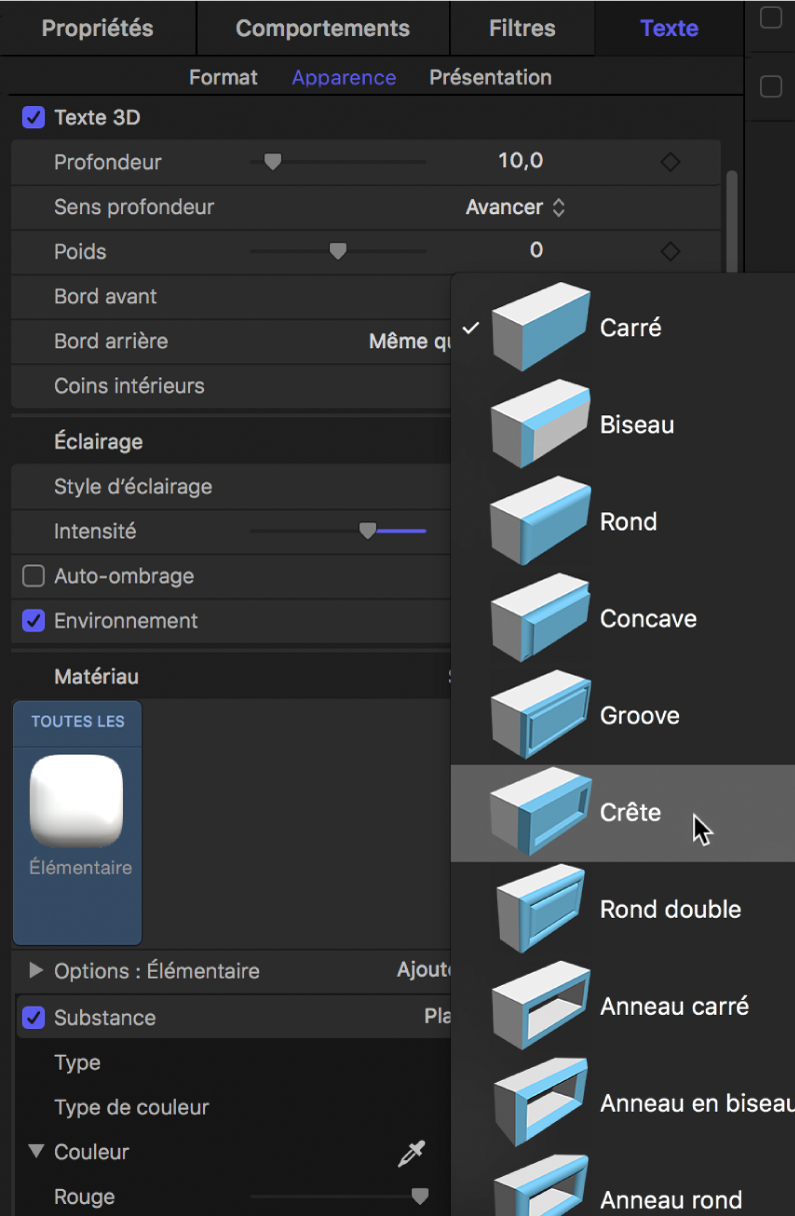Click the Profondeur keyframe diamond
The image size is (795, 1216).
[669, 161]
